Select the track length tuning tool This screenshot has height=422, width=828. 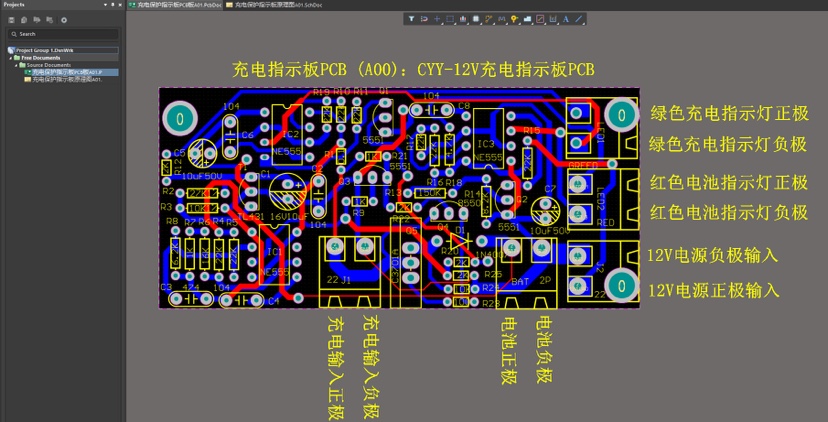click(x=502, y=19)
